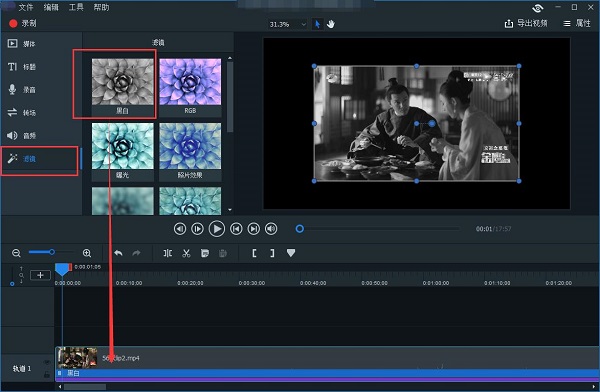Select the 轨道 1 track label
The height and width of the screenshot is (392, 600).
tap(21, 369)
